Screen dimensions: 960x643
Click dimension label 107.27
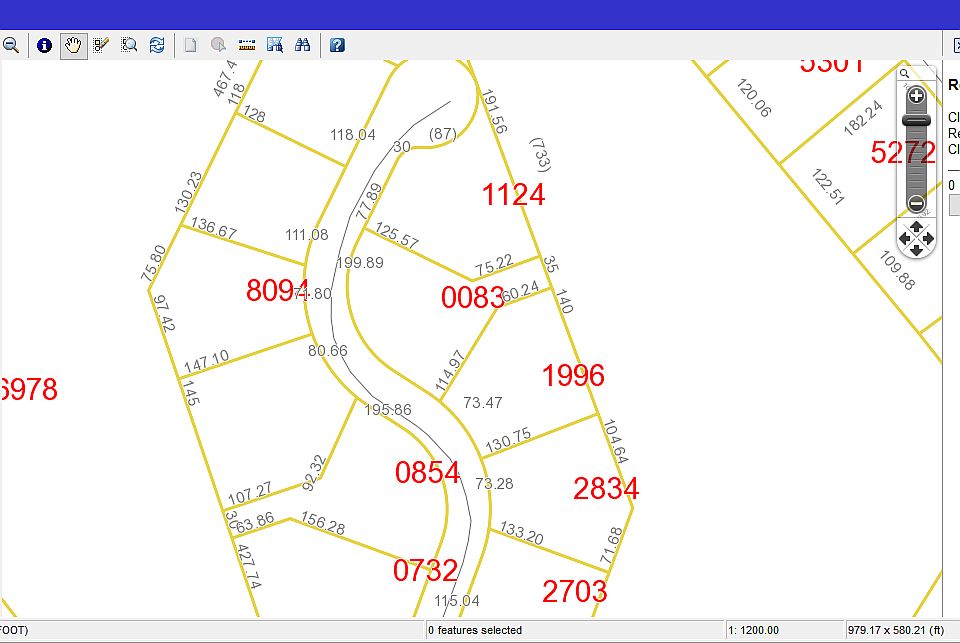point(250,494)
